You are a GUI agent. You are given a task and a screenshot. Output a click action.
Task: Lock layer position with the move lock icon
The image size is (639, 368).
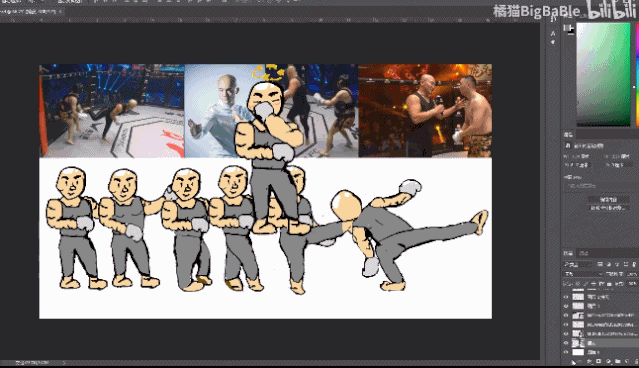(593, 284)
